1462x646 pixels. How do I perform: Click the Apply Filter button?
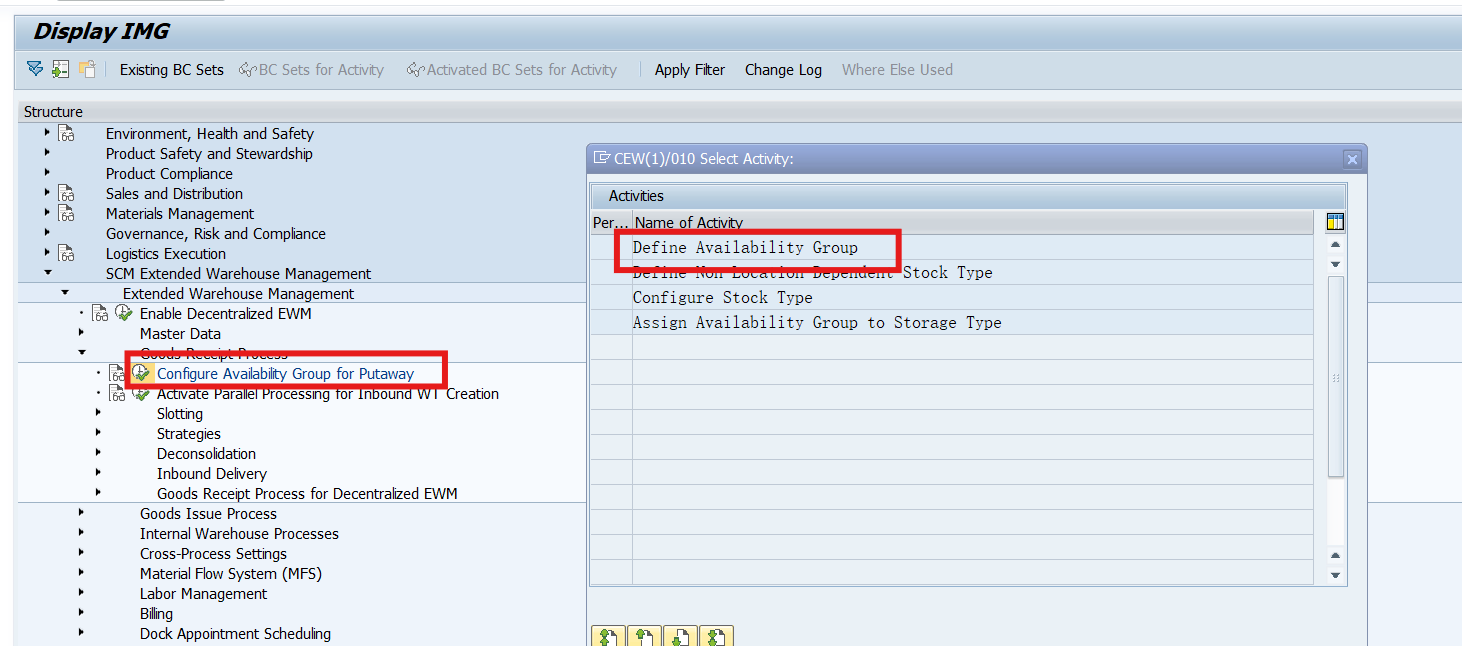pyautogui.click(x=689, y=69)
